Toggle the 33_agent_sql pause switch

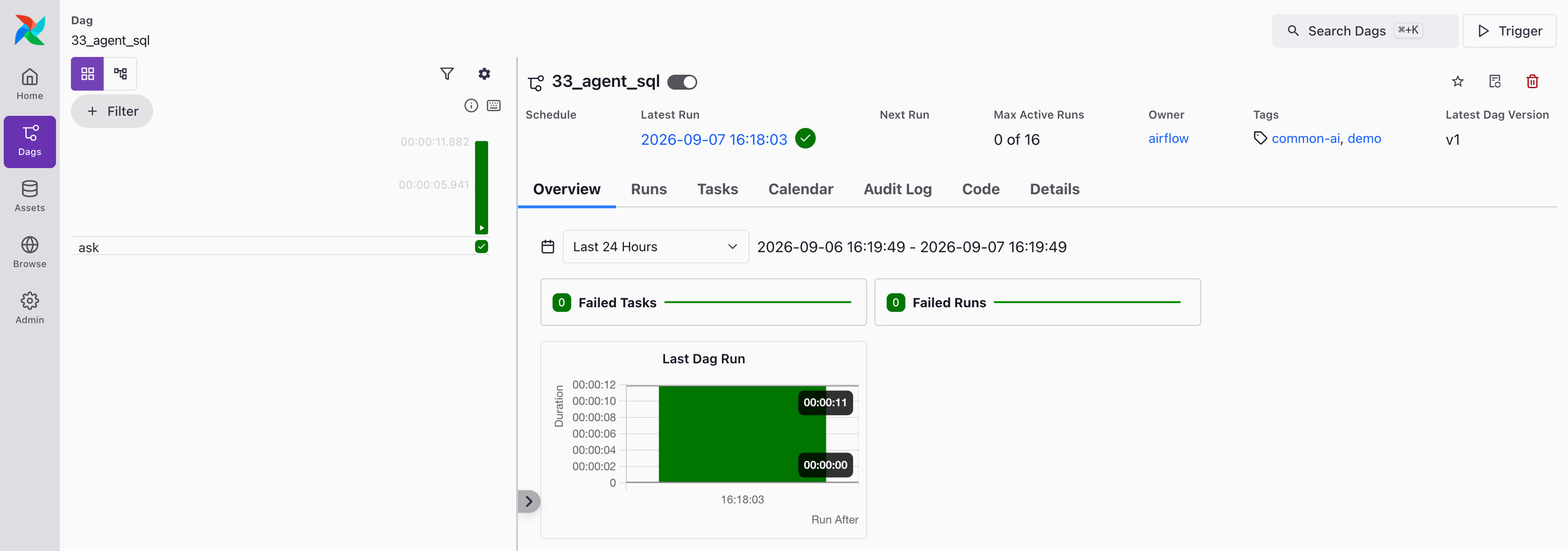click(682, 82)
